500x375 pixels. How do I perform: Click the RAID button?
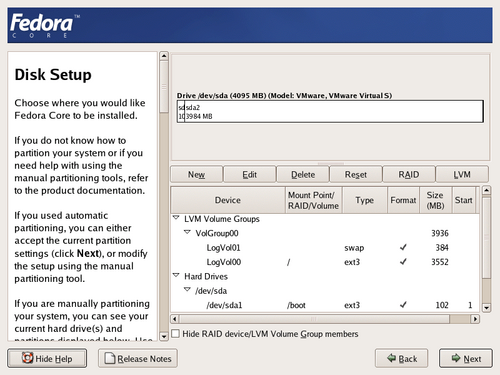tap(409, 174)
